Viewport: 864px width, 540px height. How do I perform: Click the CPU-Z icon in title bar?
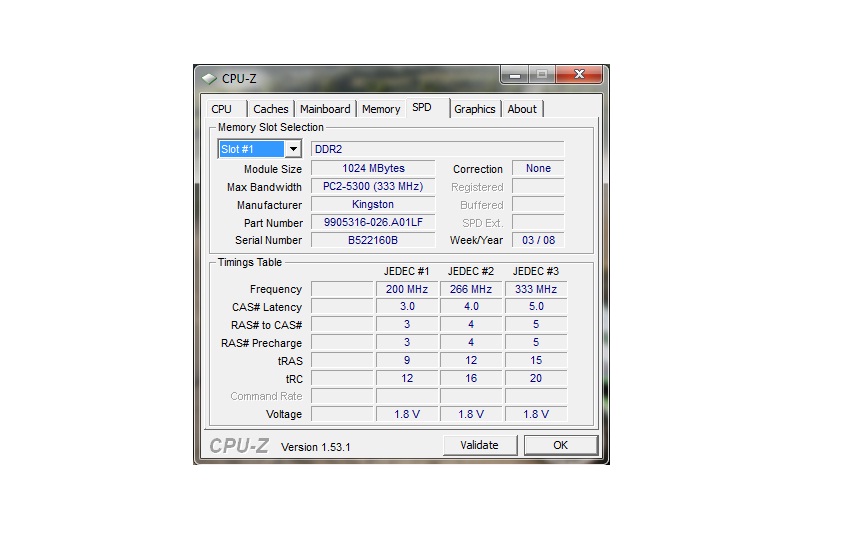click(209, 79)
